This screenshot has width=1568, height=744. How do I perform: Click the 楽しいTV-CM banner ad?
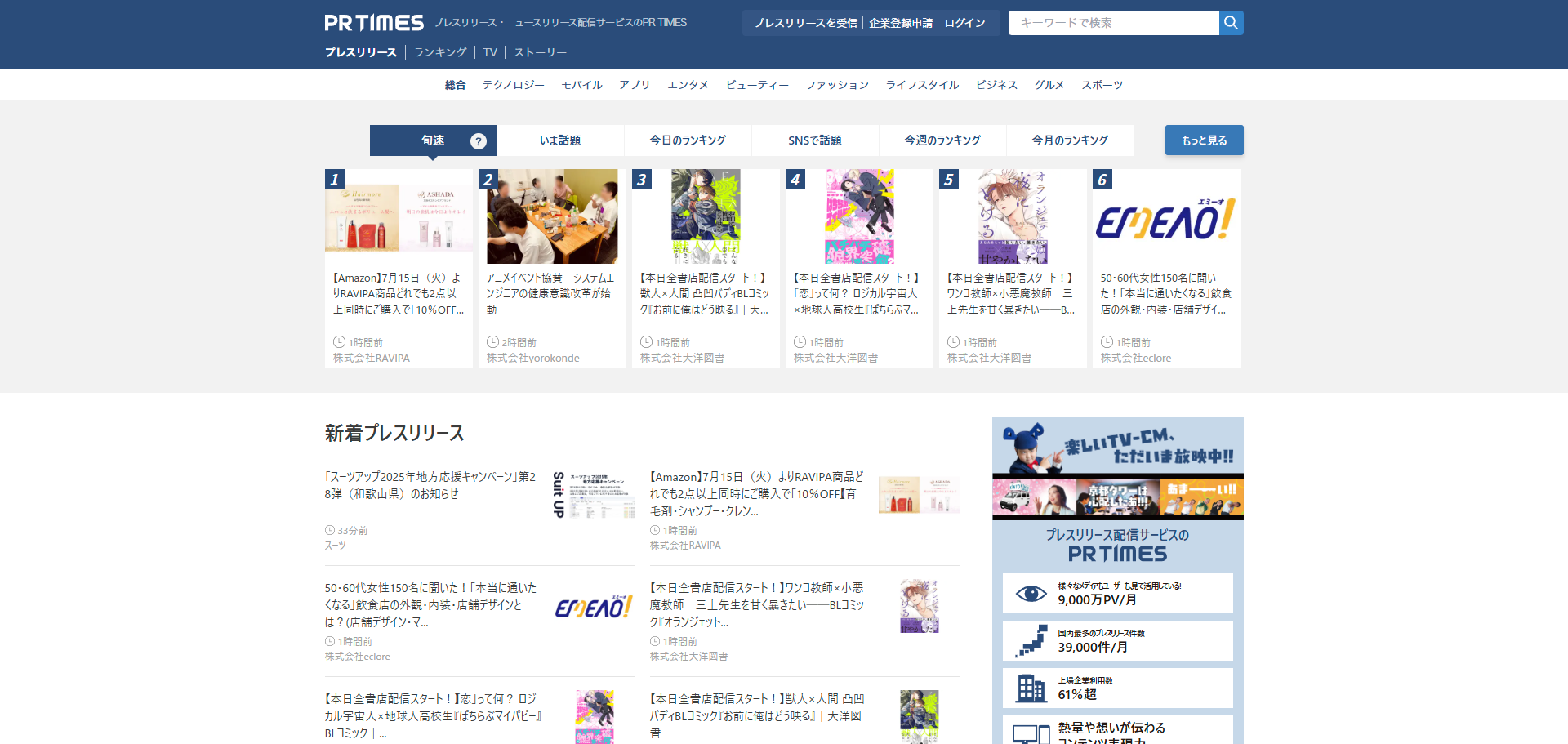1118,469
